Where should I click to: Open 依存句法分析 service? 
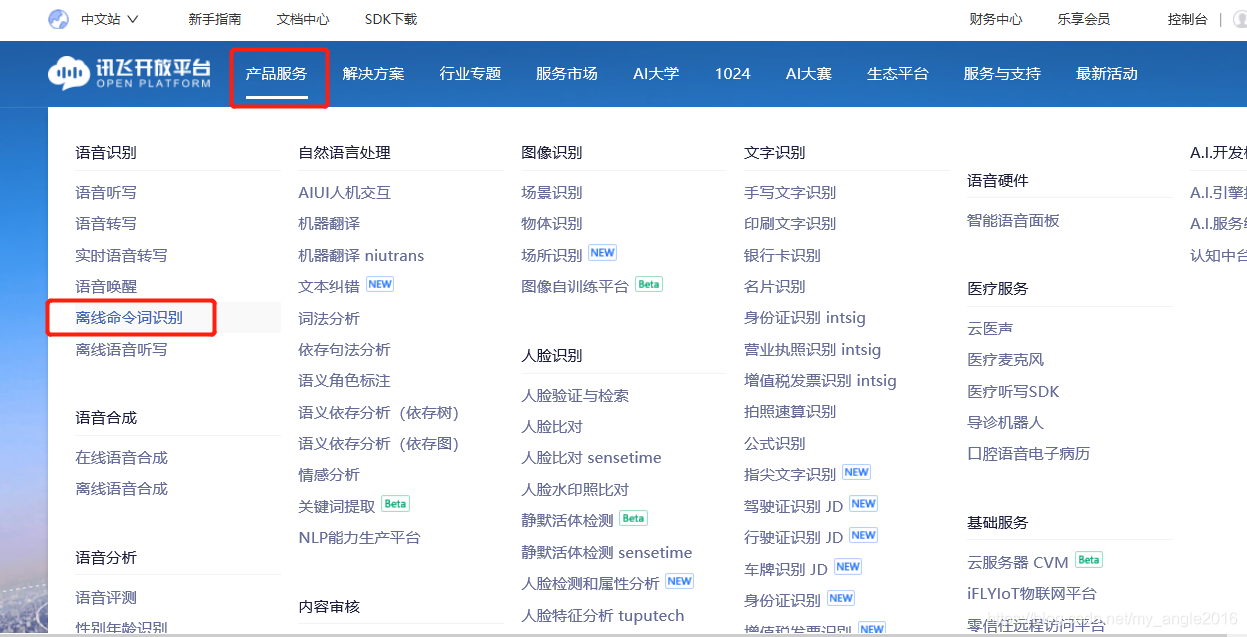[344, 349]
